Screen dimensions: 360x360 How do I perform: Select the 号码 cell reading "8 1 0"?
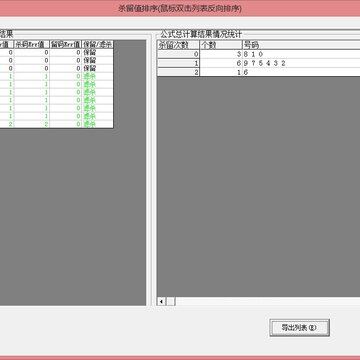301,54
